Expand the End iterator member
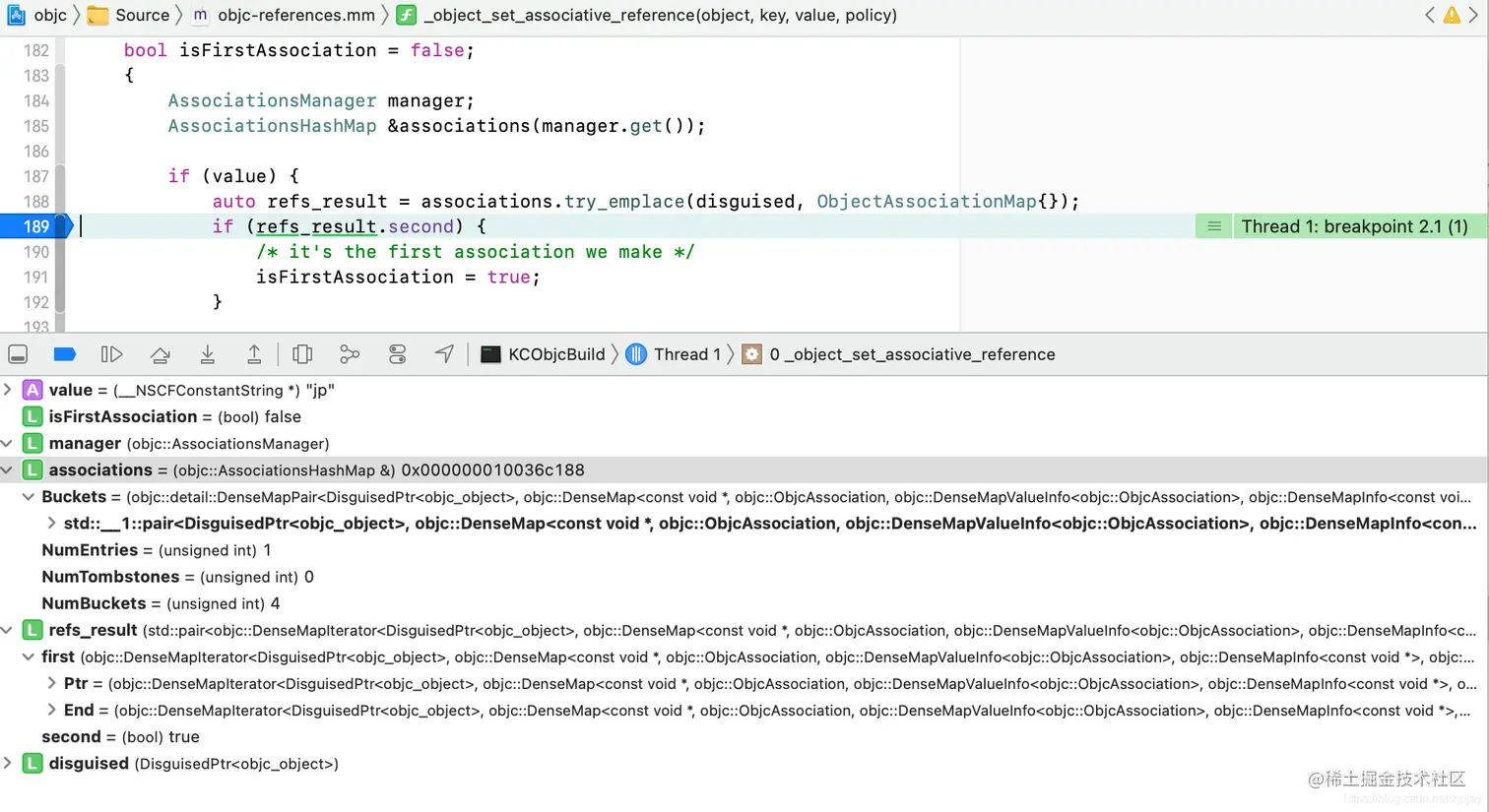 pyautogui.click(x=51, y=710)
